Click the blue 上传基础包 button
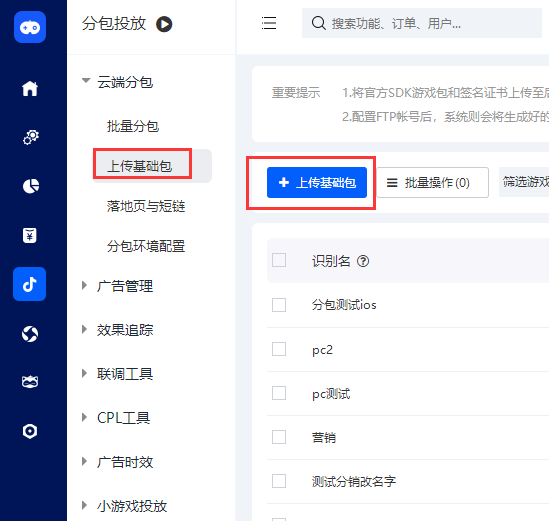549x521 pixels. click(317, 182)
